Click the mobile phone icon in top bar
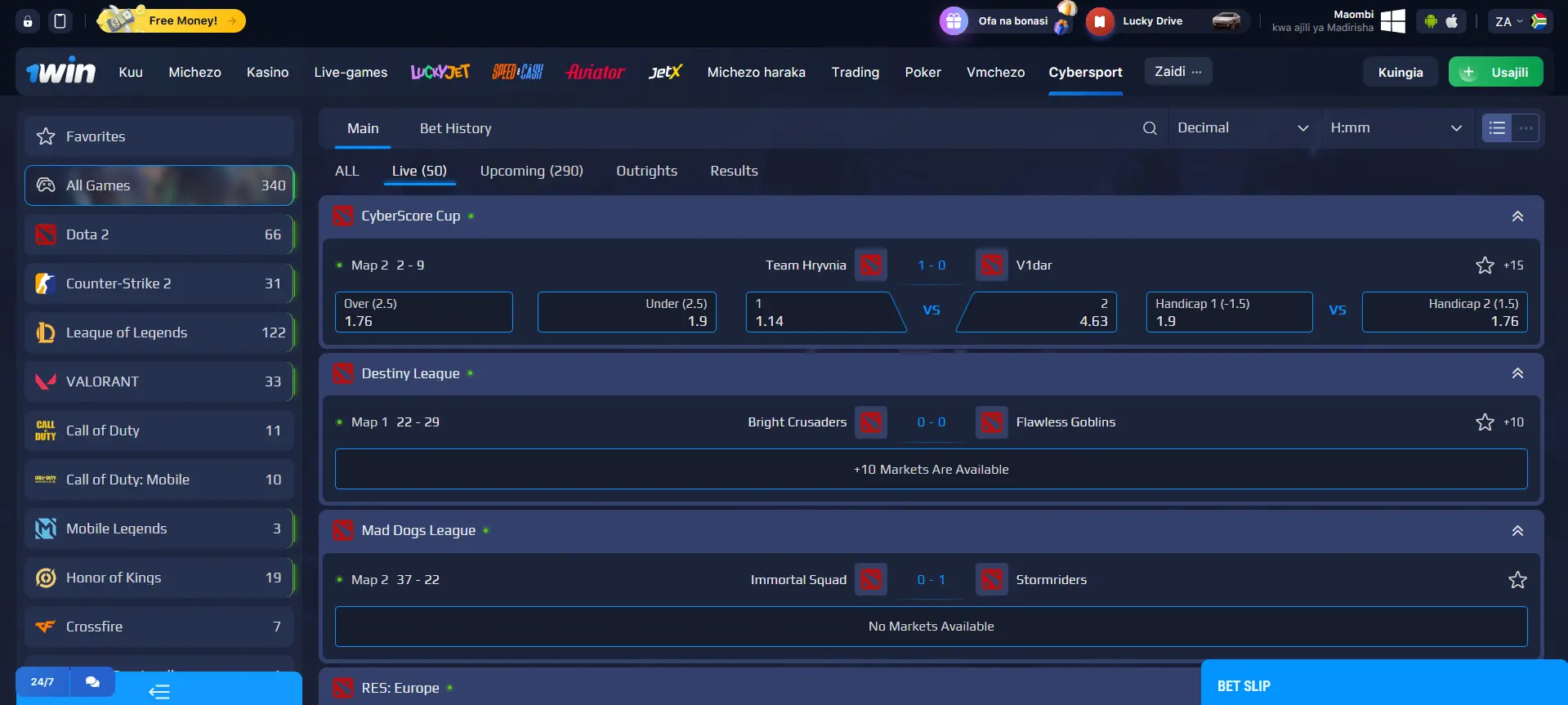Viewport: 1568px width, 705px height. pyautogui.click(x=60, y=21)
